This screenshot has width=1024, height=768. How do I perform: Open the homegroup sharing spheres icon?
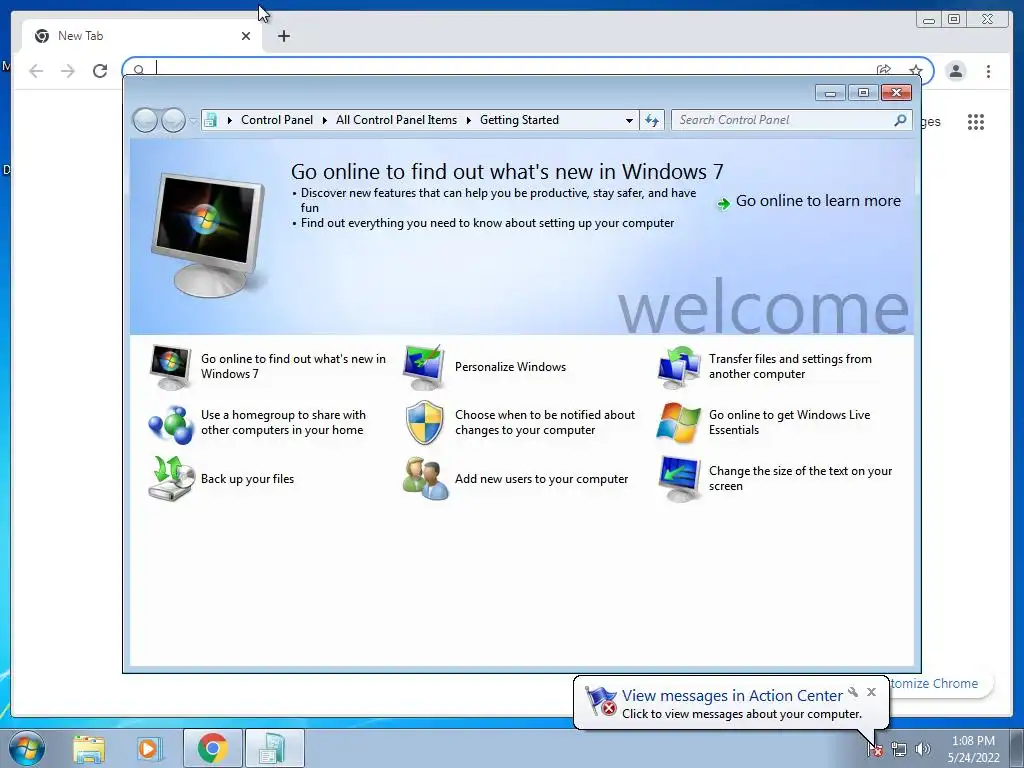[x=171, y=423]
